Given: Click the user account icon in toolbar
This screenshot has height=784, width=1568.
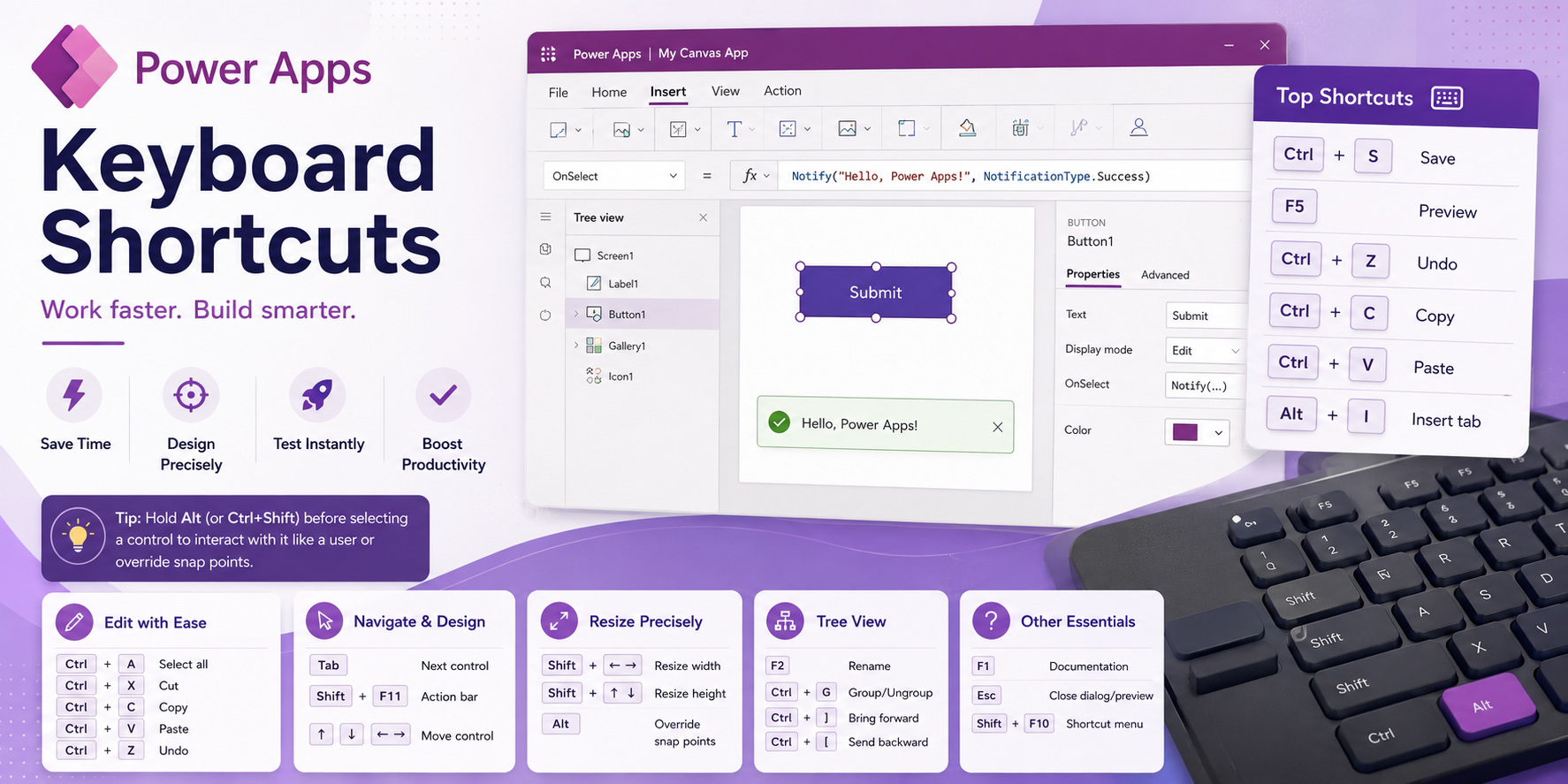Looking at the screenshot, I should point(1138,128).
